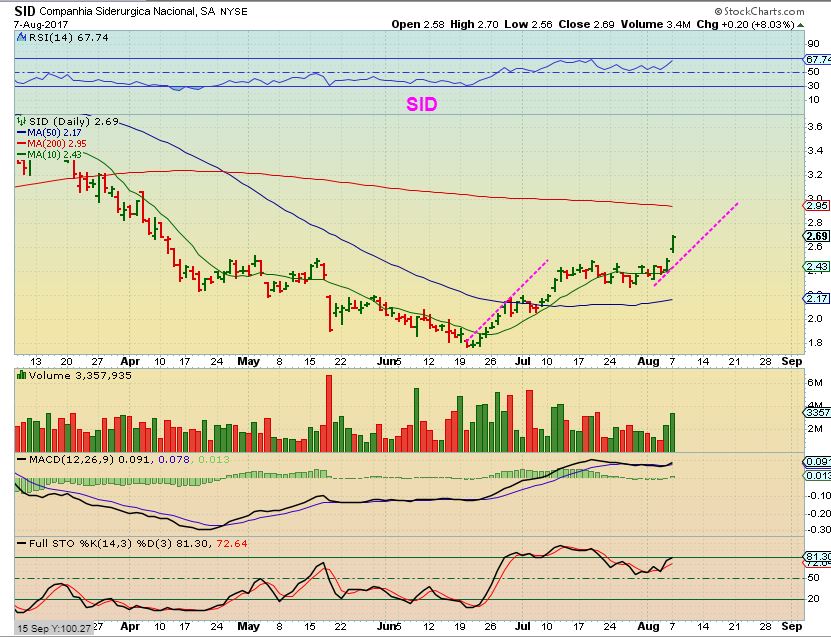Viewport: 831px width, 637px height.
Task: Click the tallest red volume spike bar
Action: tap(329, 413)
